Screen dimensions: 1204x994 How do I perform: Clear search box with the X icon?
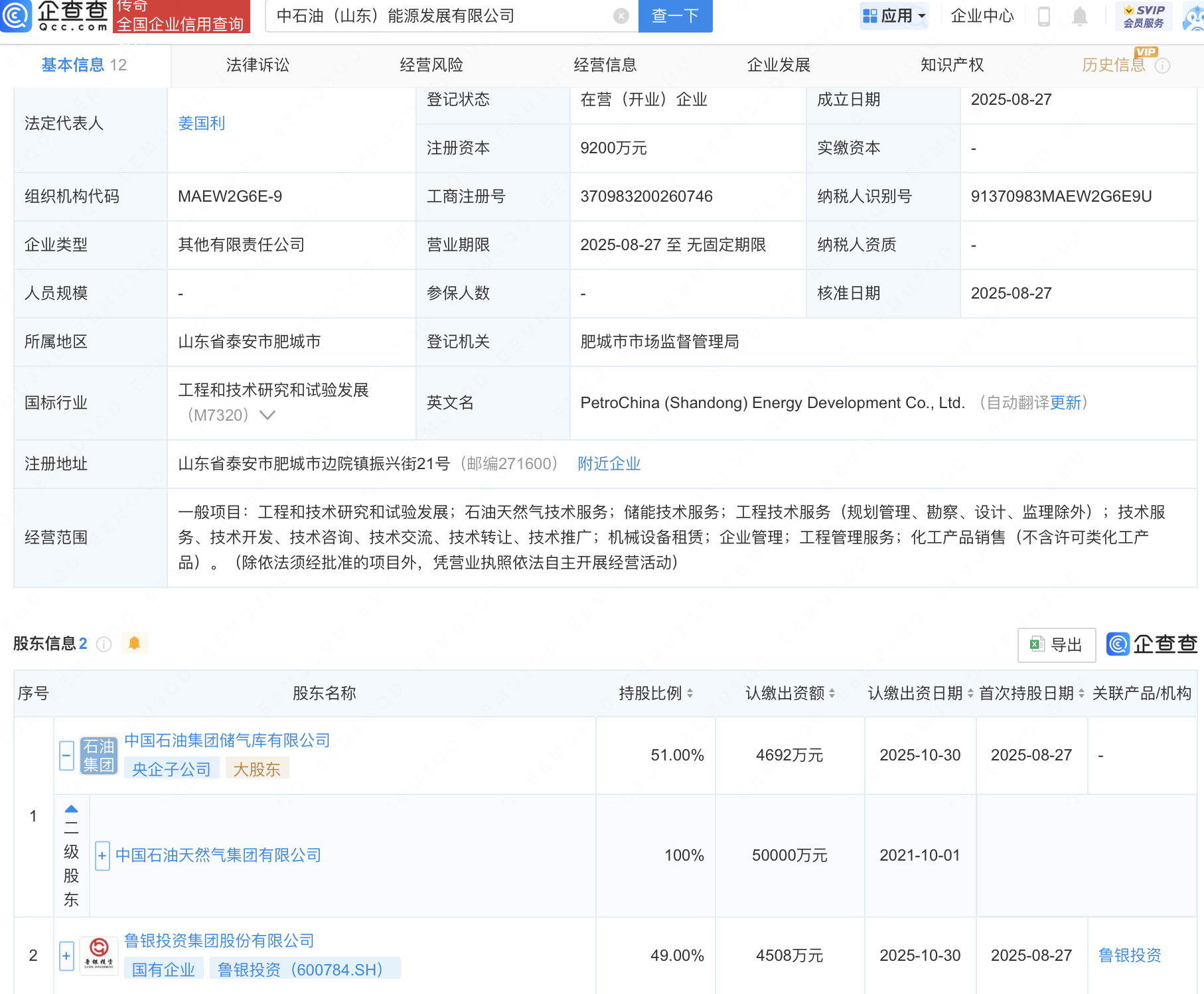tap(620, 16)
